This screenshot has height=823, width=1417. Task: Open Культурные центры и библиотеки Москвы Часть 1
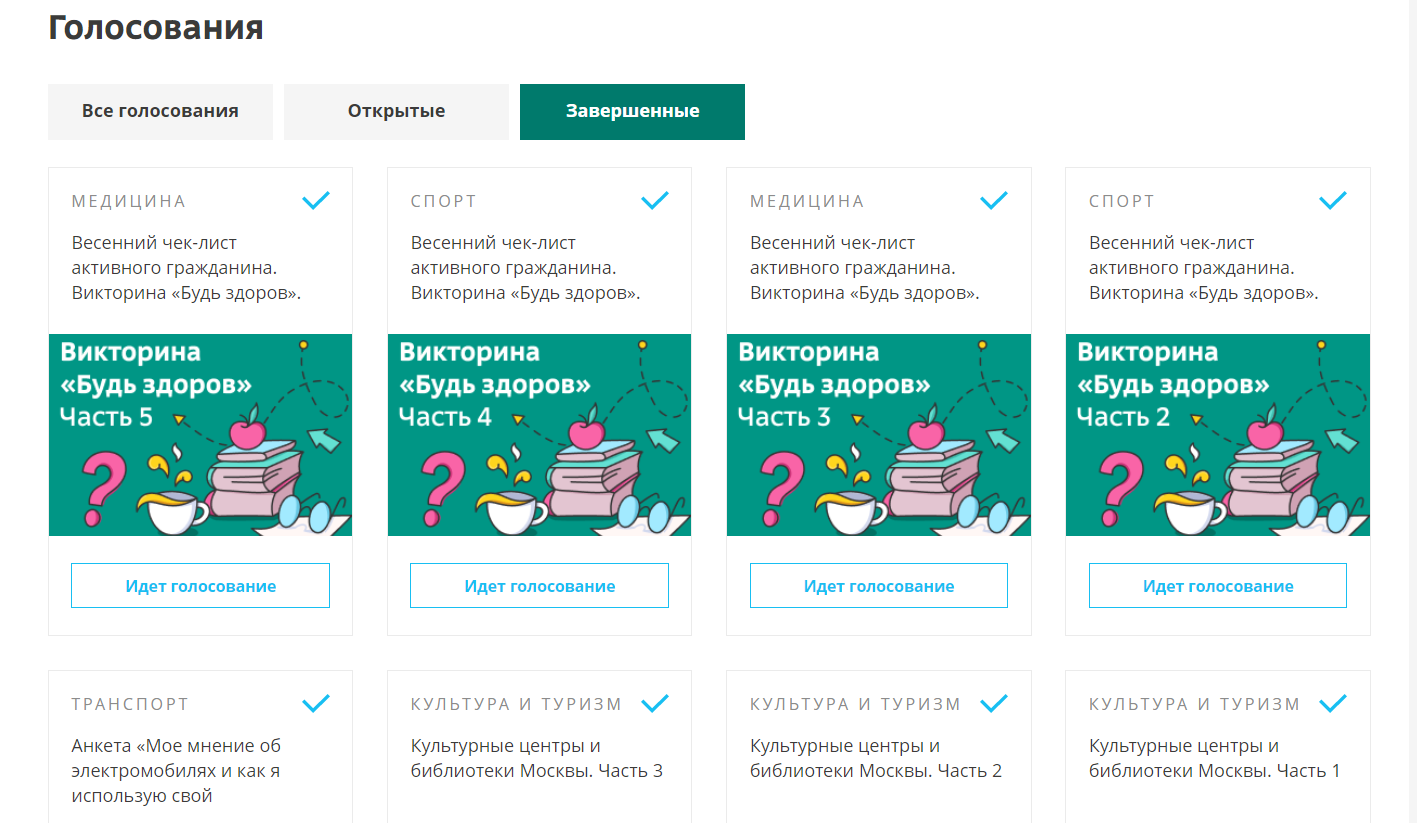click(x=1214, y=758)
